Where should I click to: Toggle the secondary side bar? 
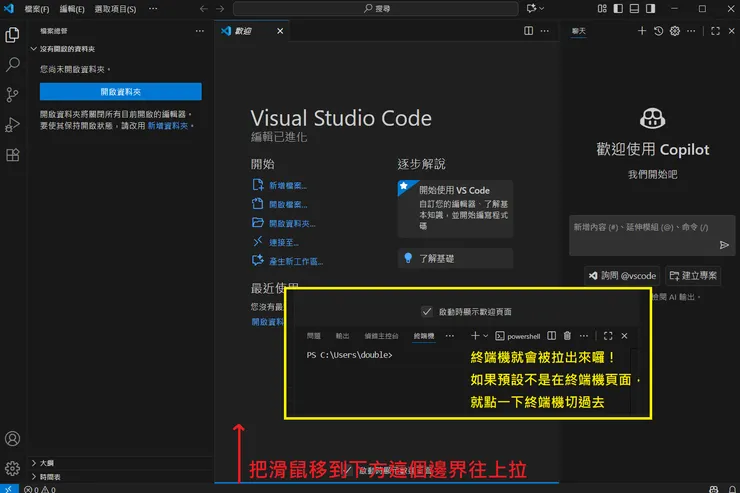coord(650,8)
